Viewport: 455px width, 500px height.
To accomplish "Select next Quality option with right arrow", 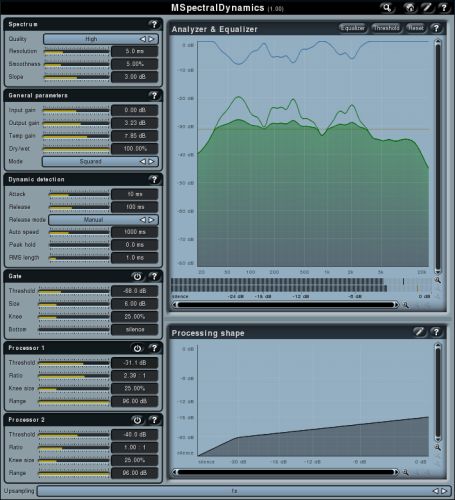I will click(x=151, y=39).
